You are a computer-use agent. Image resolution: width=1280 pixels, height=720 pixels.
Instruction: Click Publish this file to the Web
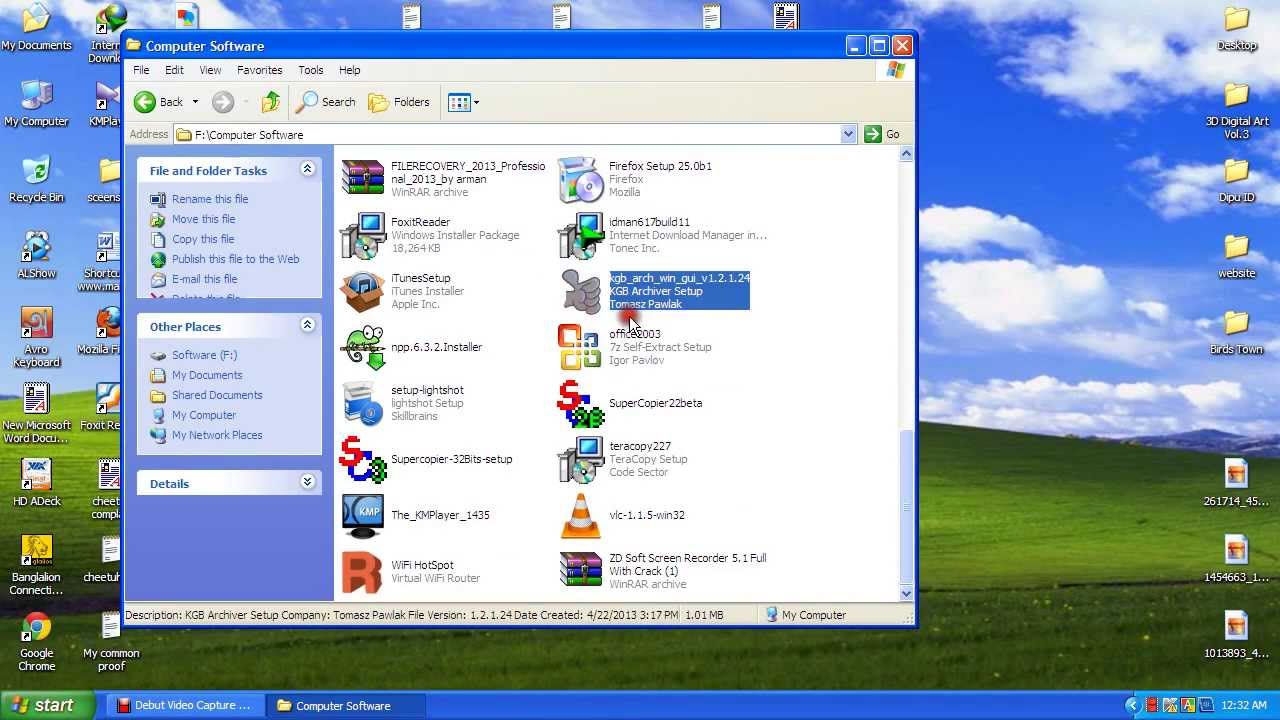tap(235, 259)
